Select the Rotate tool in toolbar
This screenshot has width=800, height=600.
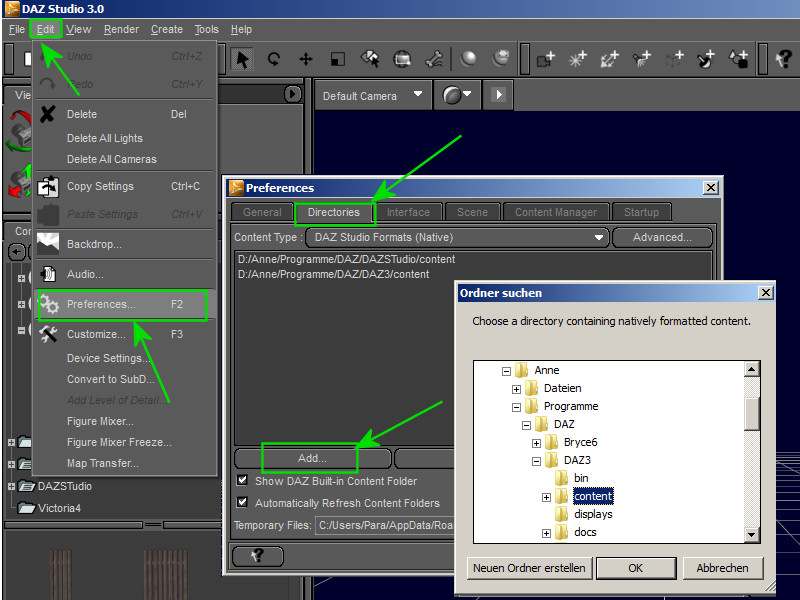click(274, 59)
